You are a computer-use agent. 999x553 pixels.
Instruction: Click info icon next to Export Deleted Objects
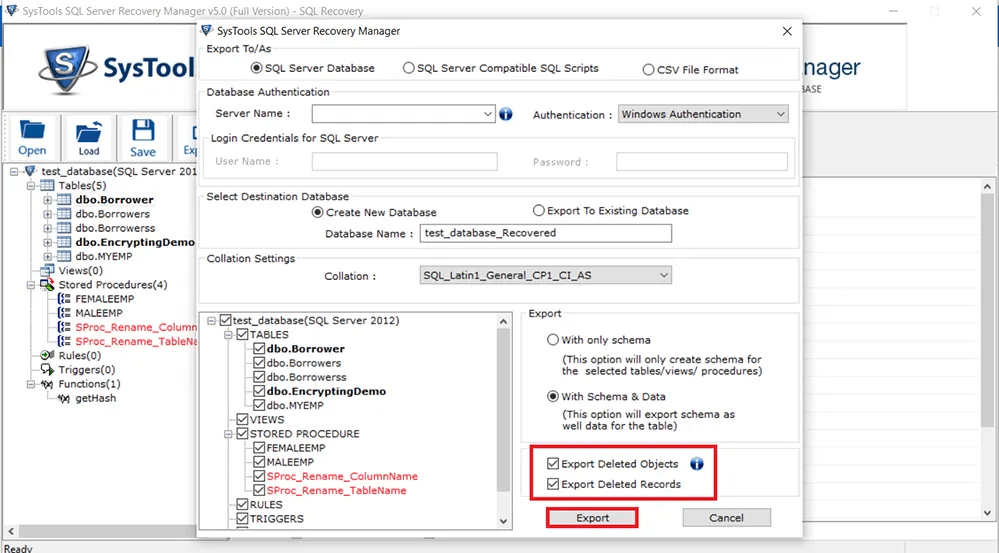pos(697,464)
